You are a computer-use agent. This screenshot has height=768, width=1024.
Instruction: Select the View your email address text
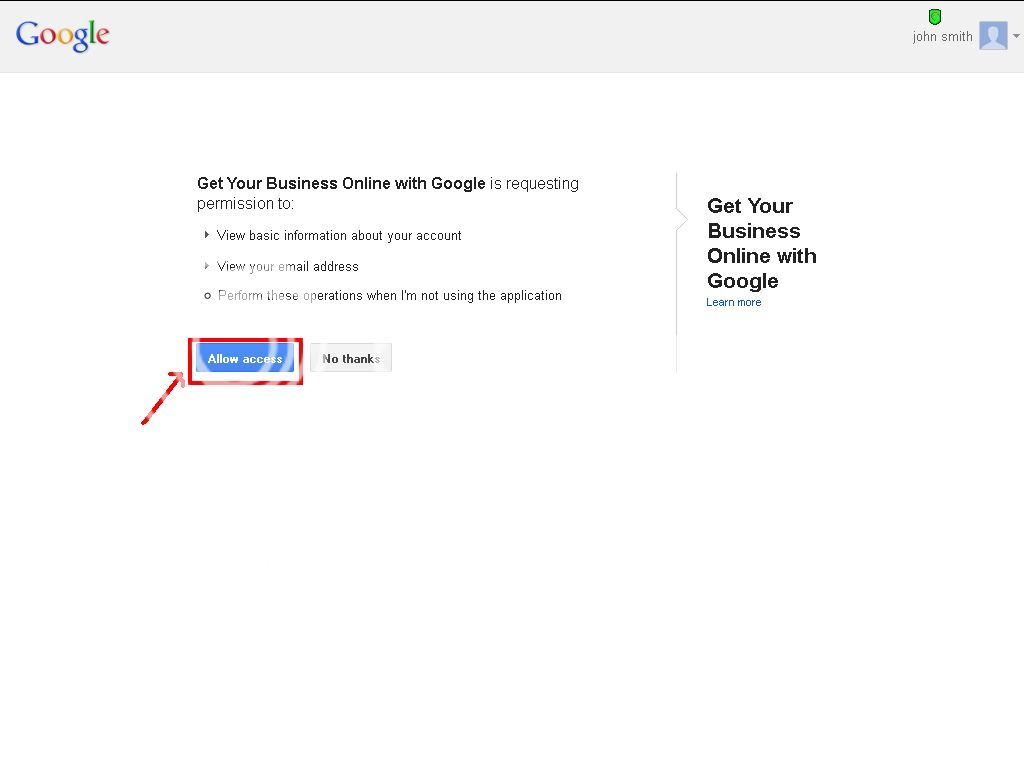pos(288,267)
